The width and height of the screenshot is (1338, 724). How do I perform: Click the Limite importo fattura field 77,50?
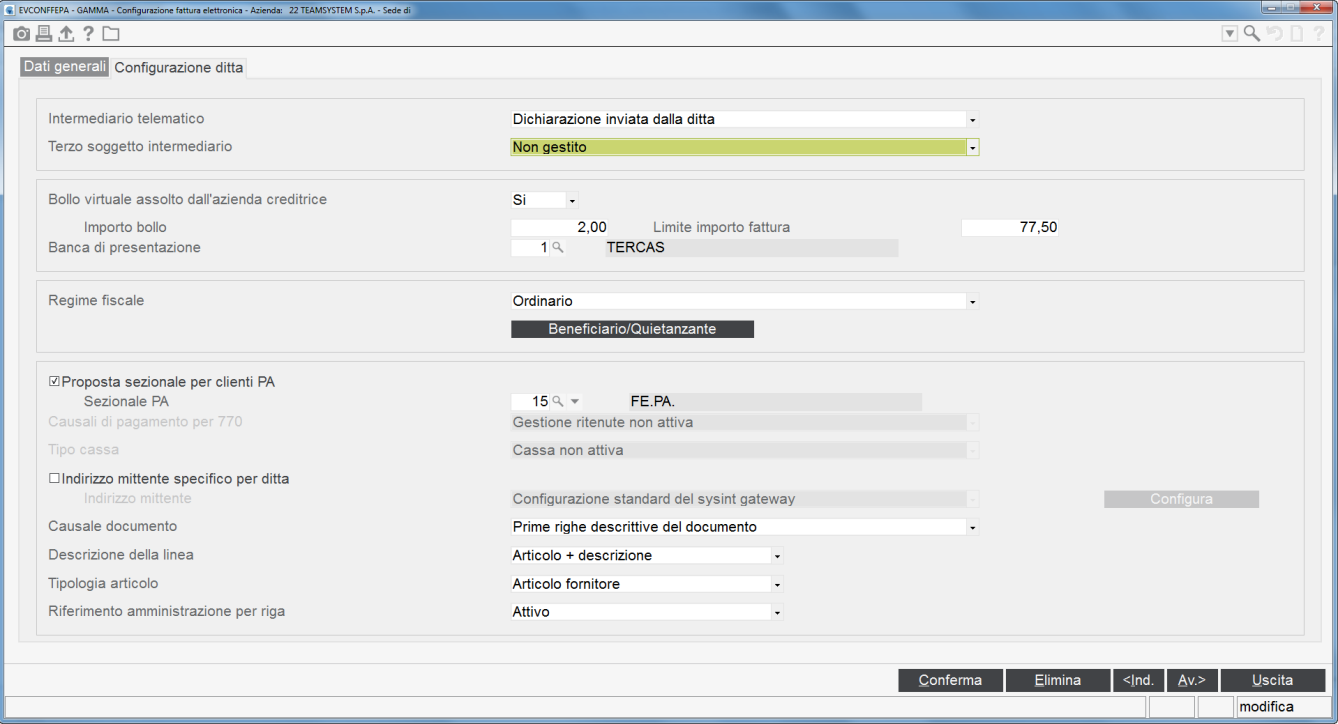pos(1010,227)
